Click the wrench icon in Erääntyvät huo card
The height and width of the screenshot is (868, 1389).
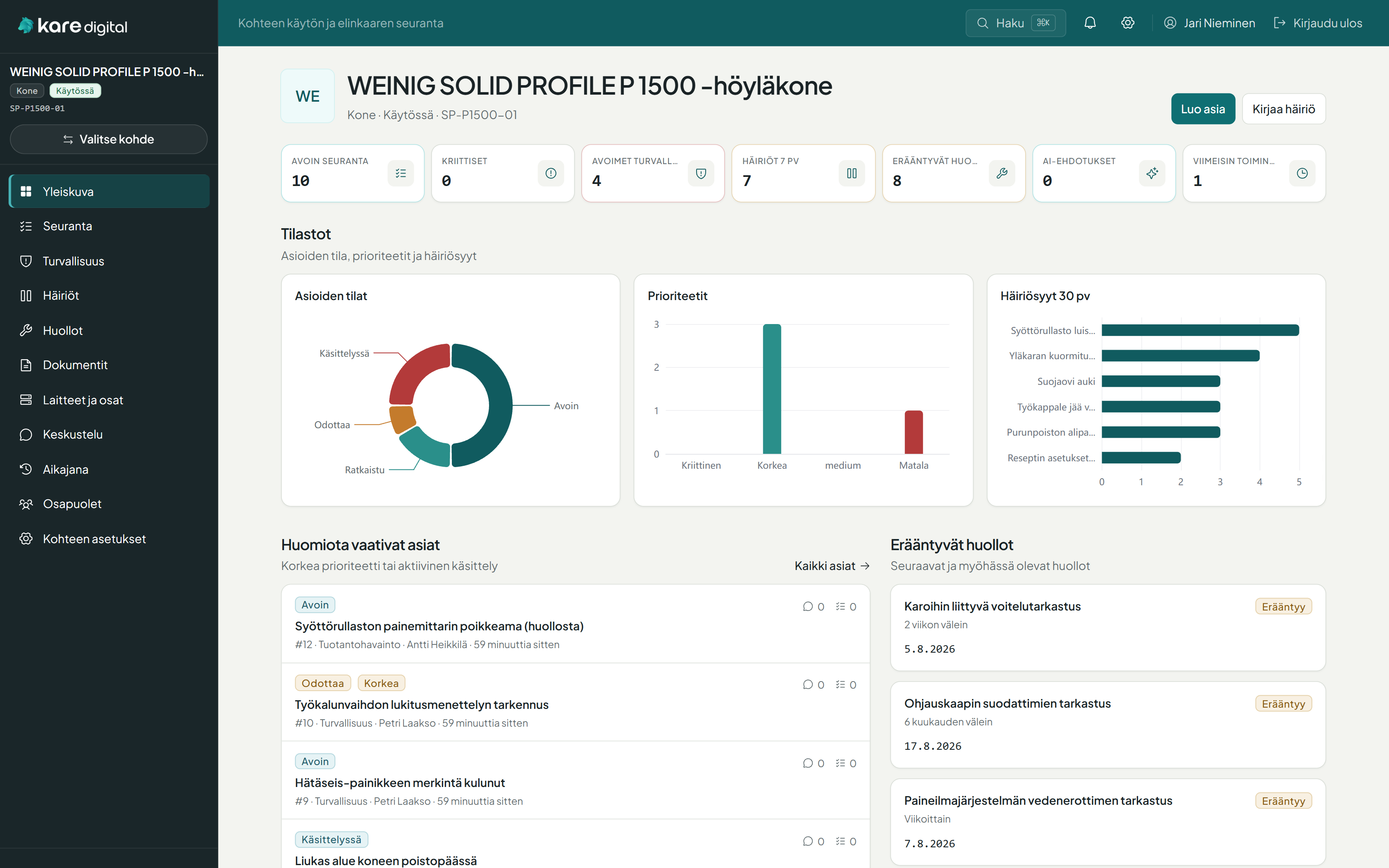coord(1002,173)
